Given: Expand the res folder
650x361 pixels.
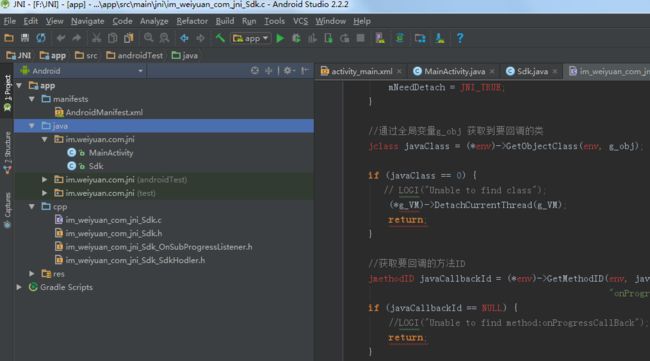Looking at the screenshot, I should [x=32, y=274].
